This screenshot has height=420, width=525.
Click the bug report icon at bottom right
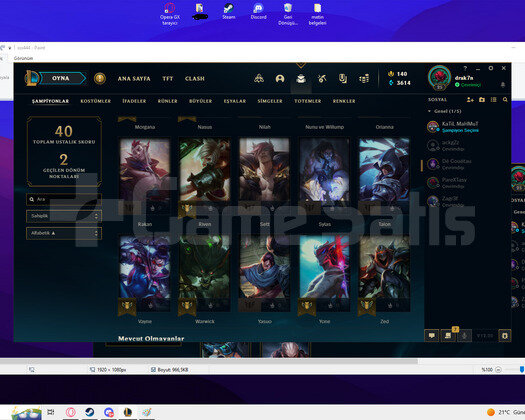(505, 335)
